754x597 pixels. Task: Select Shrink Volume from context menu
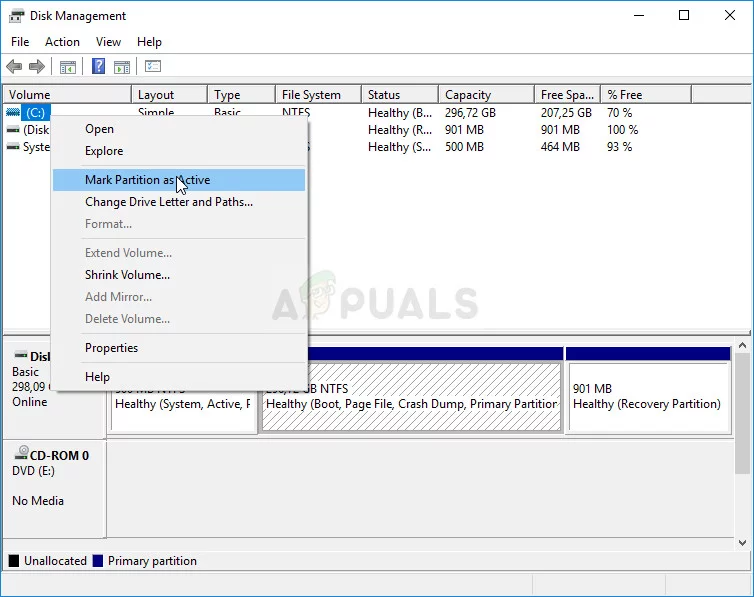[x=179, y=275]
